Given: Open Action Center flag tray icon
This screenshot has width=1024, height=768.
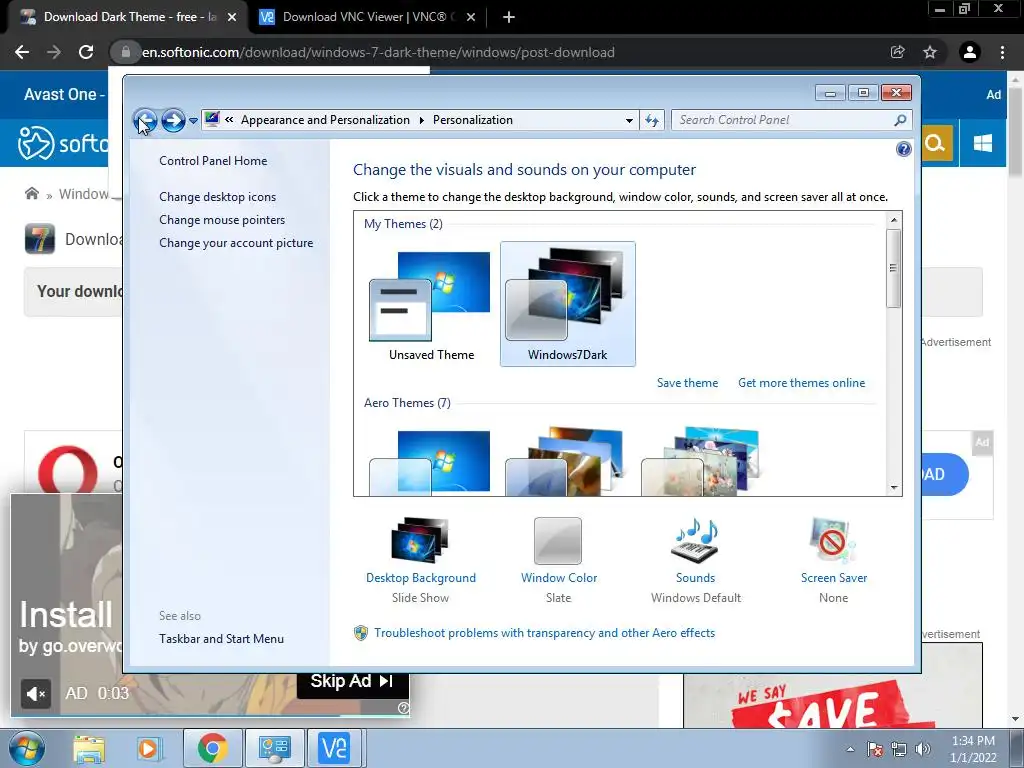Looking at the screenshot, I should click(875, 749).
